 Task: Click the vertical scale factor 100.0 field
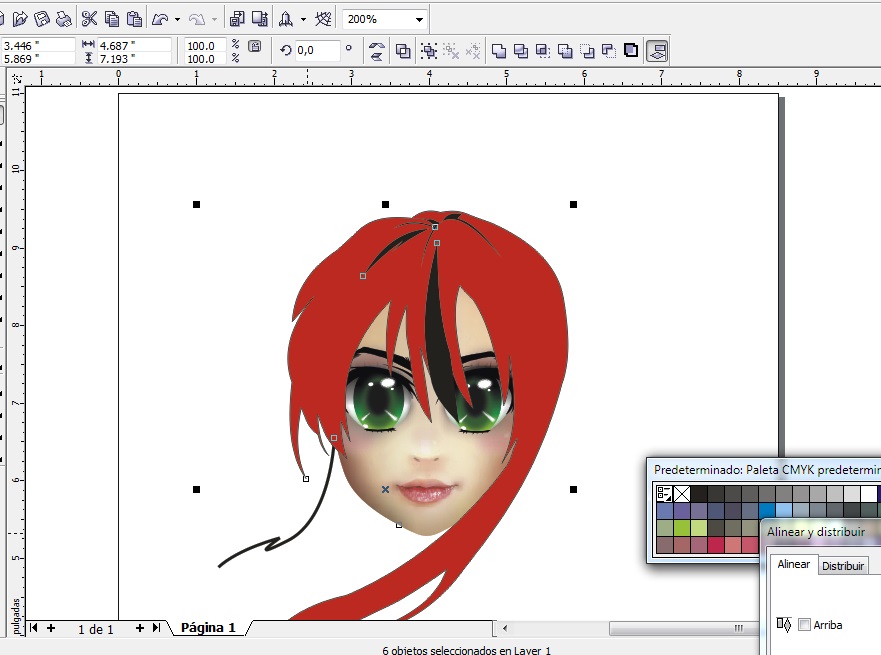click(x=205, y=58)
